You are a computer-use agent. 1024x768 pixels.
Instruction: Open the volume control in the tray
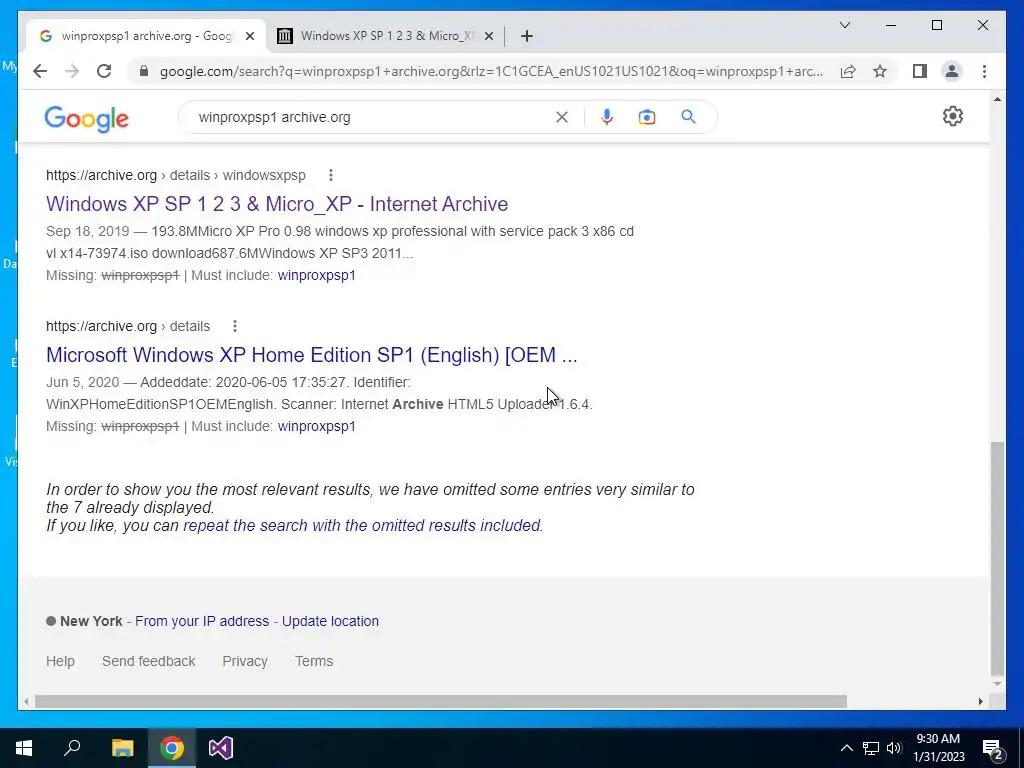click(x=894, y=748)
